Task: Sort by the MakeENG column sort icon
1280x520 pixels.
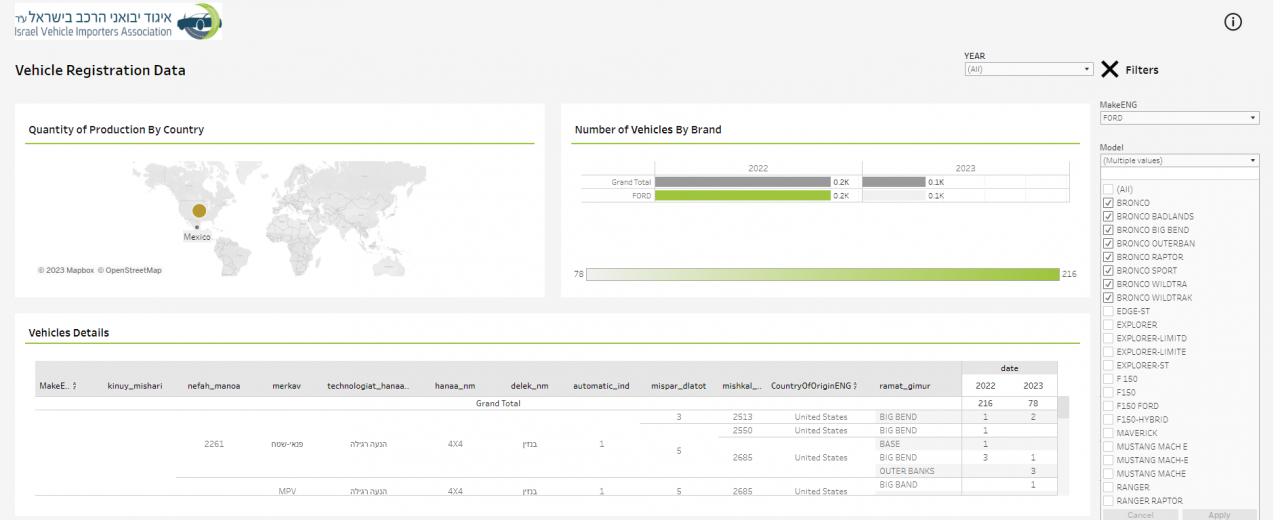Action: point(75,386)
